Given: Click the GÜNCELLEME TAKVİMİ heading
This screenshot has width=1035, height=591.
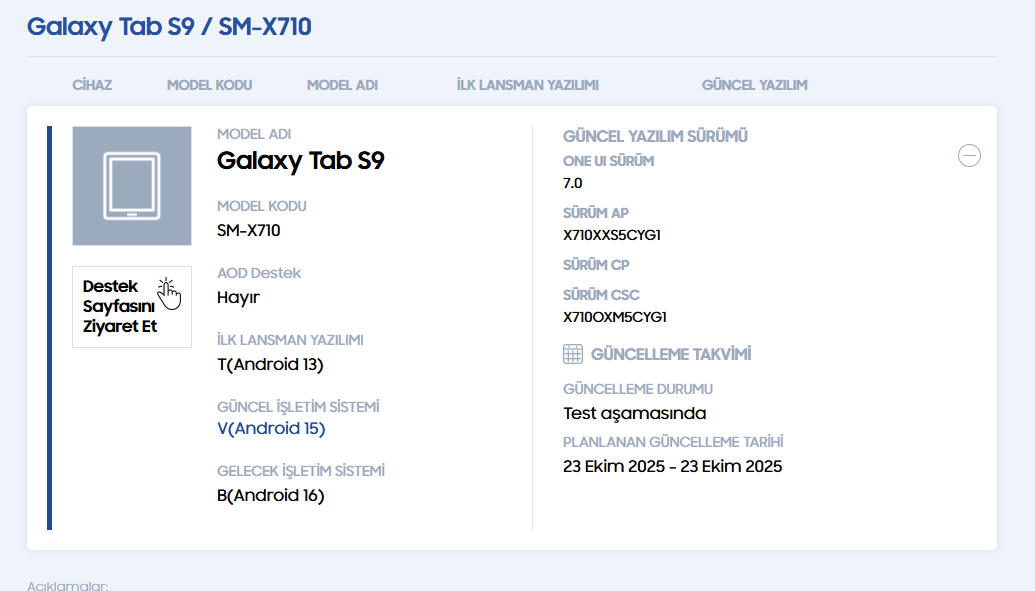Looking at the screenshot, I should pyautogui.click(x=671, y=355).
